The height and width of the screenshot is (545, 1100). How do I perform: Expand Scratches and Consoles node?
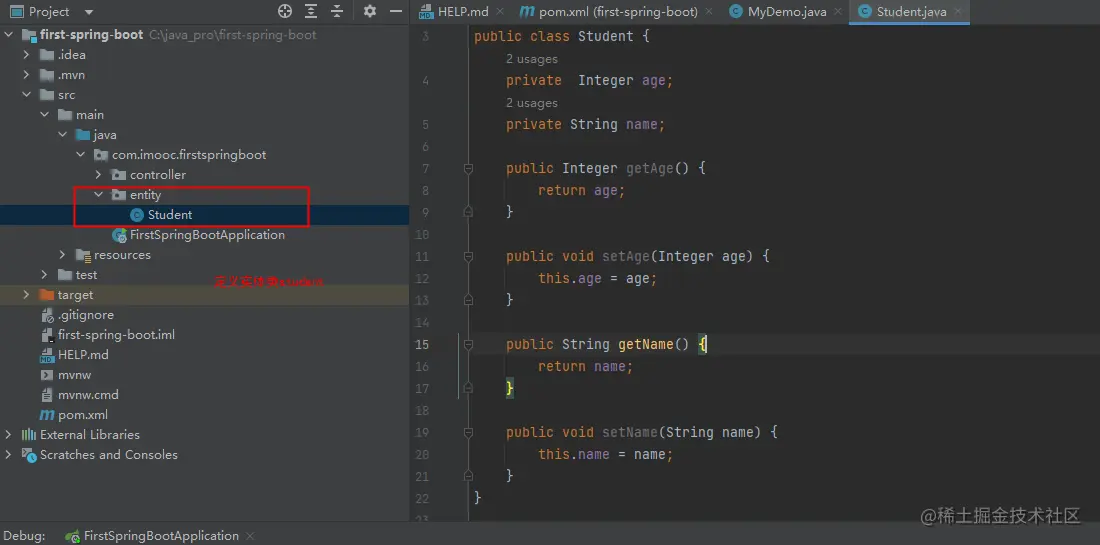(x=8, y=455)
